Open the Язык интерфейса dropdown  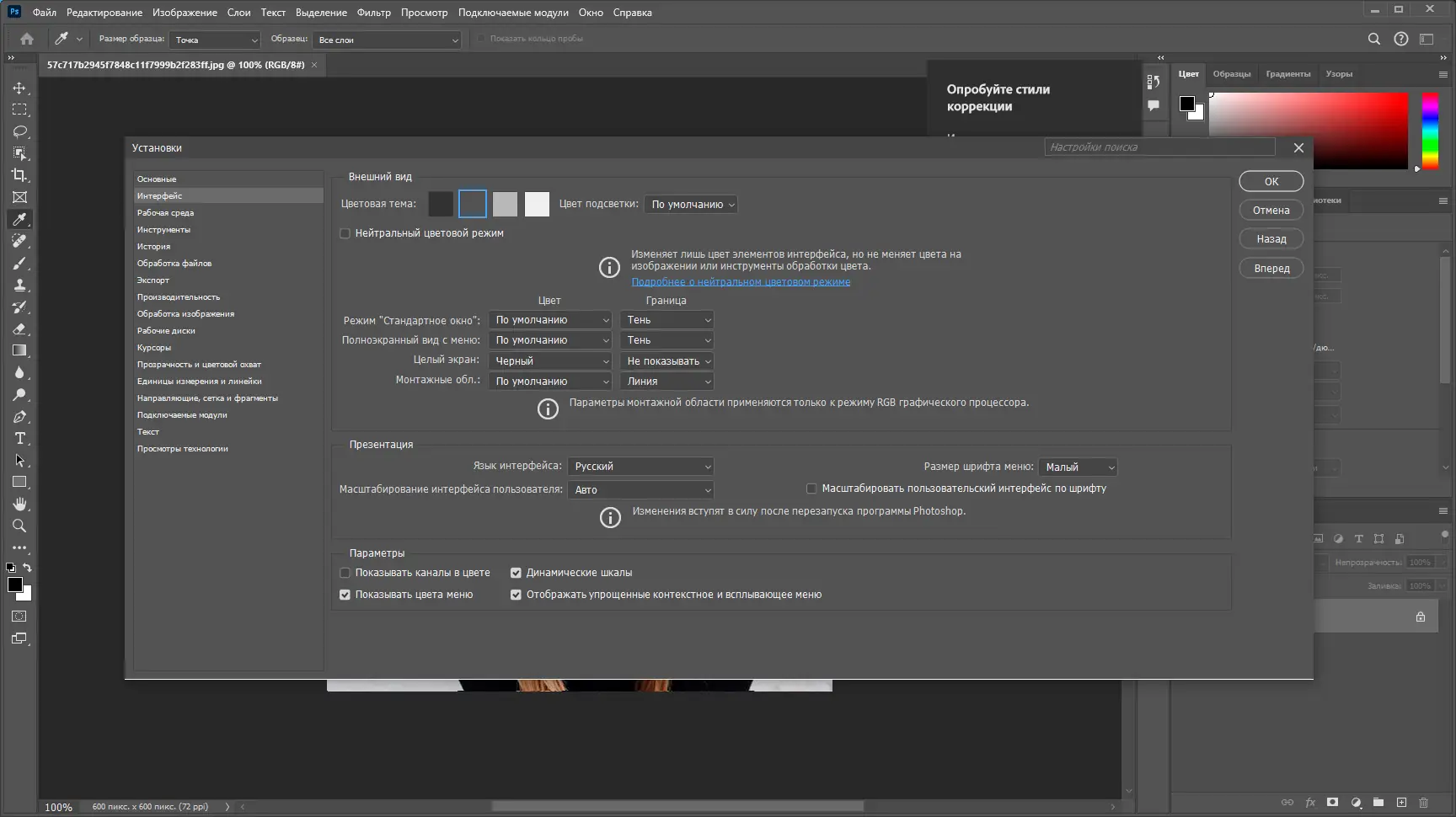point(641,467)
